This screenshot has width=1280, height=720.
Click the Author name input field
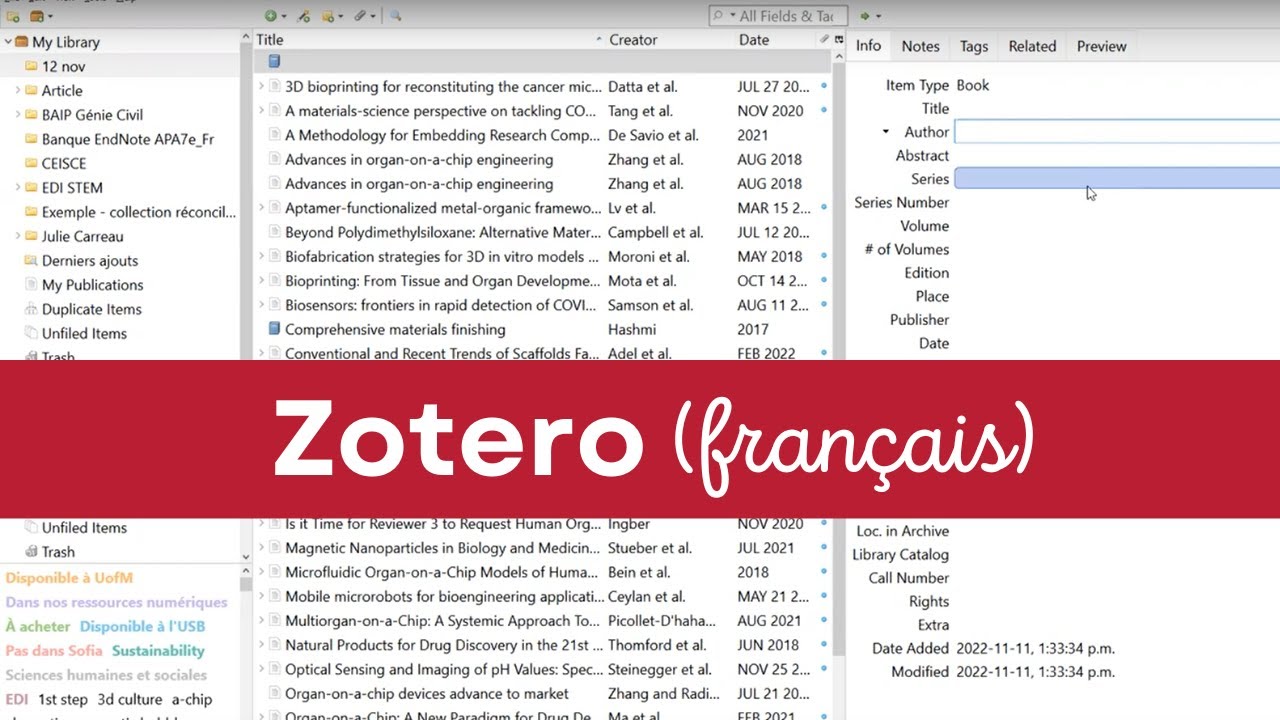[x=1117, y=132]
